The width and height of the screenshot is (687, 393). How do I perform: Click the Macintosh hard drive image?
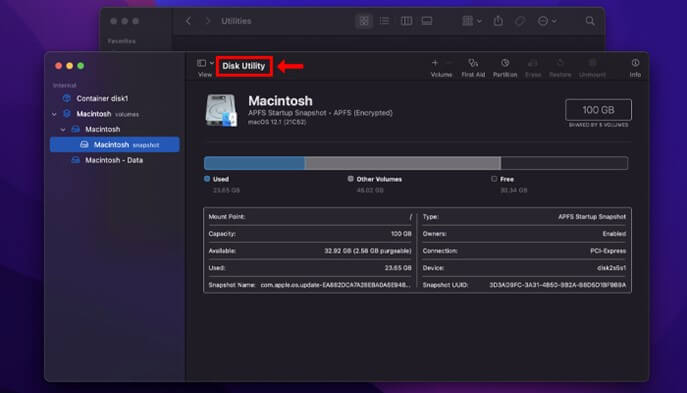(221, 110)
